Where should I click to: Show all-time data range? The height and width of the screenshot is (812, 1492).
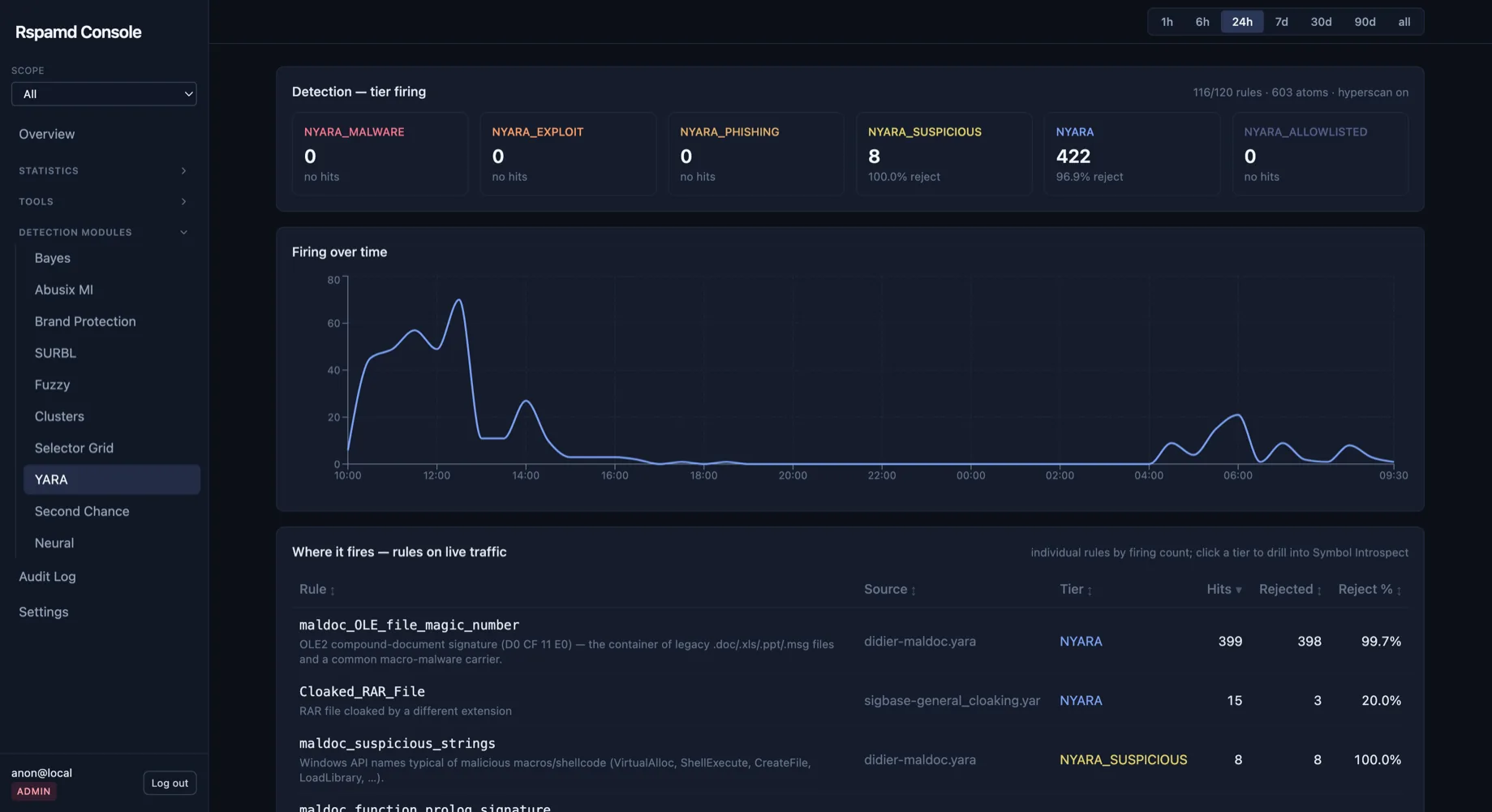tap(1404, 22)
